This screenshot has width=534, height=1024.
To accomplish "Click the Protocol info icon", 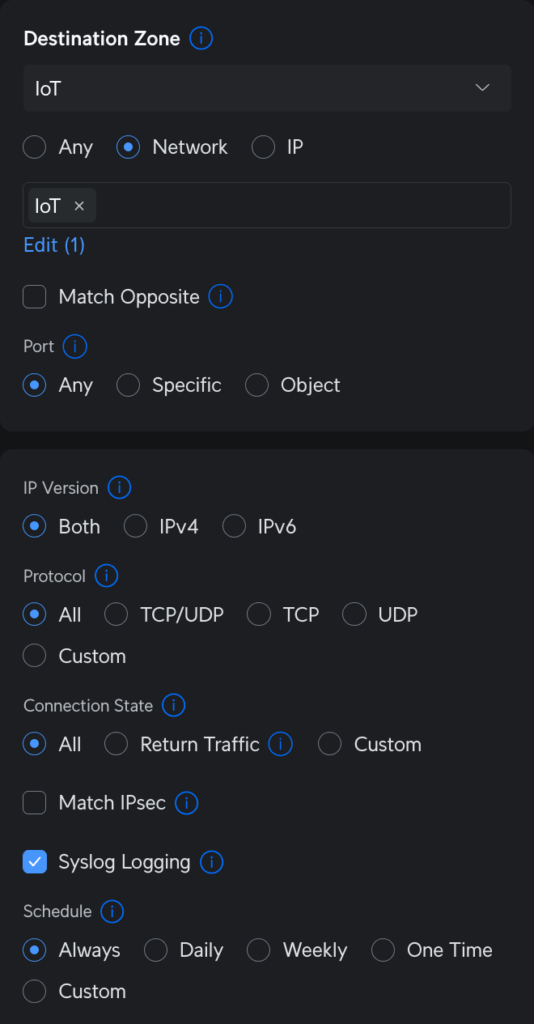I will coord(106,576).
